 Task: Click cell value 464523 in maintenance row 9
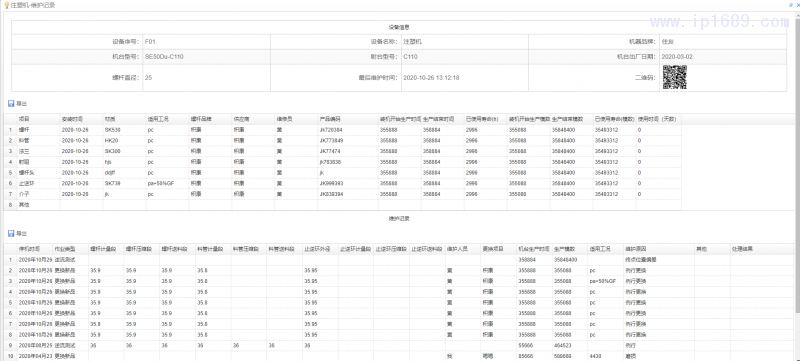click(x=562, y=345)
